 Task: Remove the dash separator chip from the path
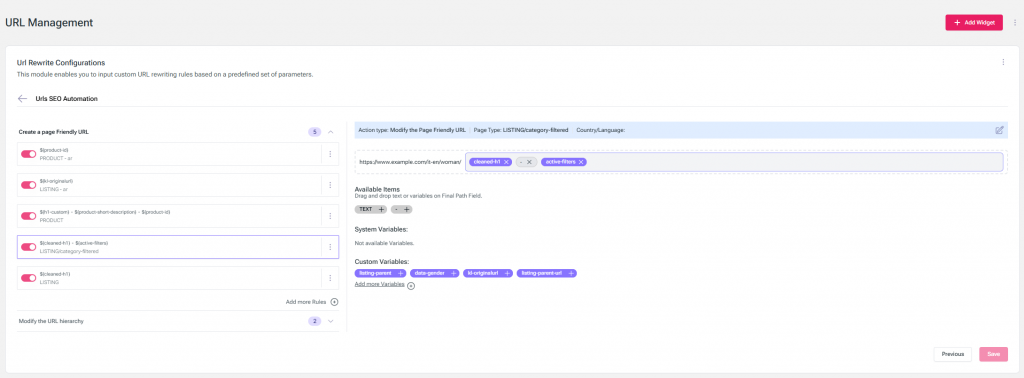pyautogui.click(x=530, y=162)
